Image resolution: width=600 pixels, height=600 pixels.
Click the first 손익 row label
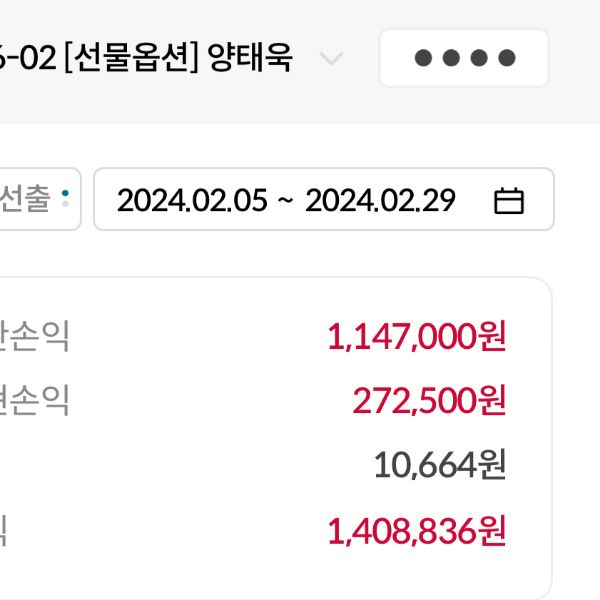[35, 337]
